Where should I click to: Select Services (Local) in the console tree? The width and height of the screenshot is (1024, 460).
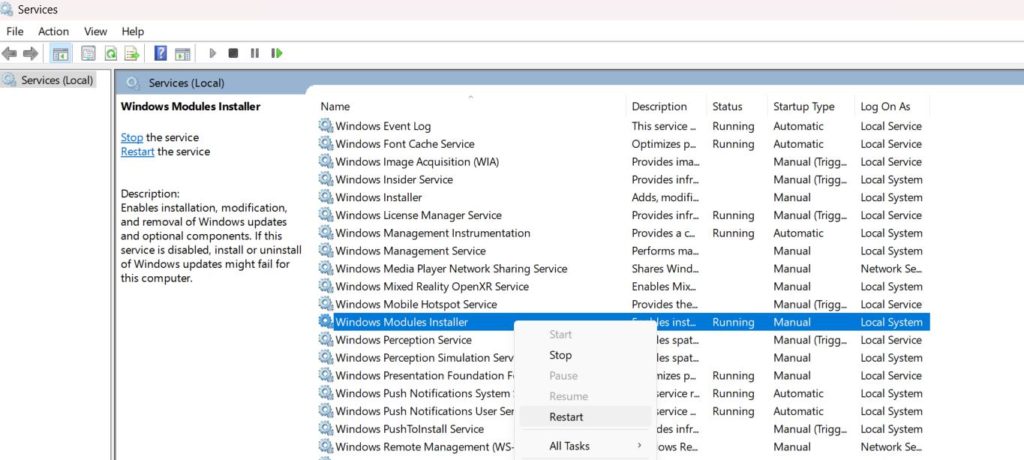pos(56,80)
